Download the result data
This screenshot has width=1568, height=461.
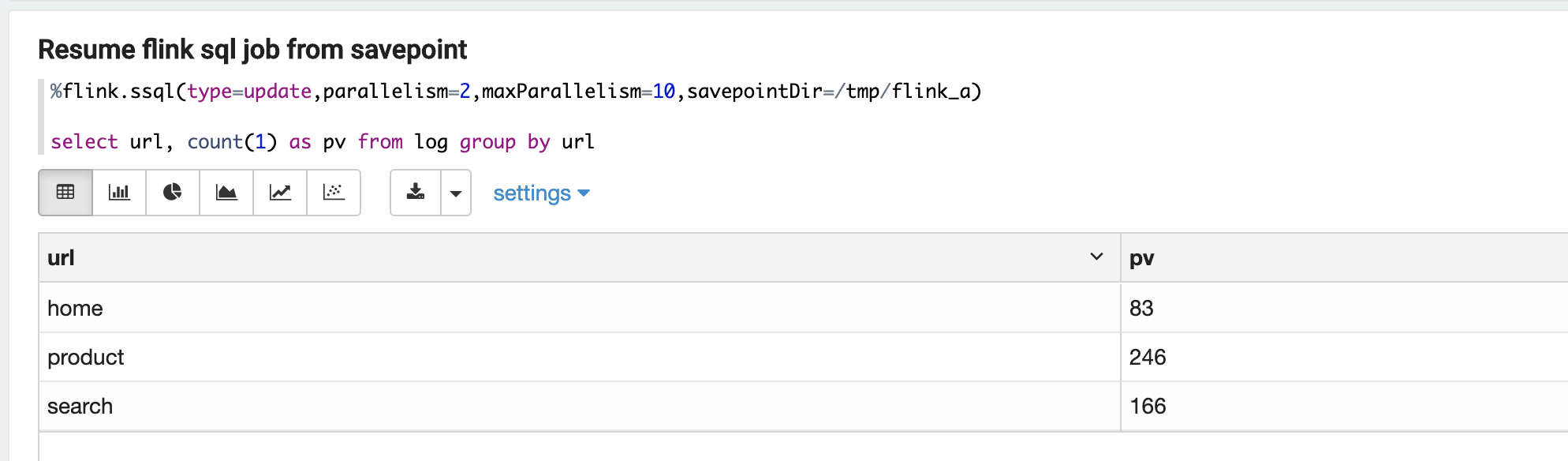pos(416,193)
